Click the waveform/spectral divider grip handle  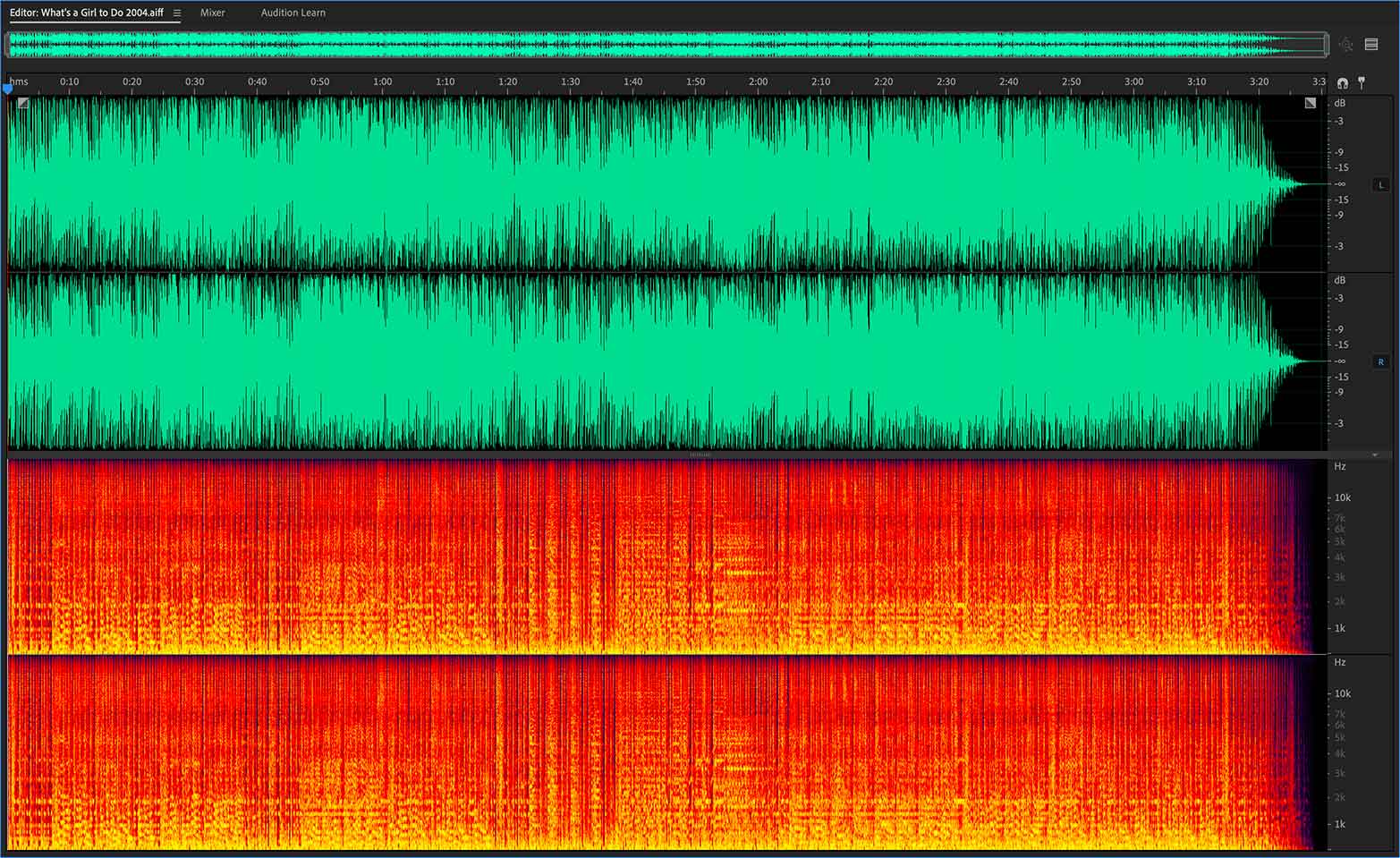coord(700,454)
